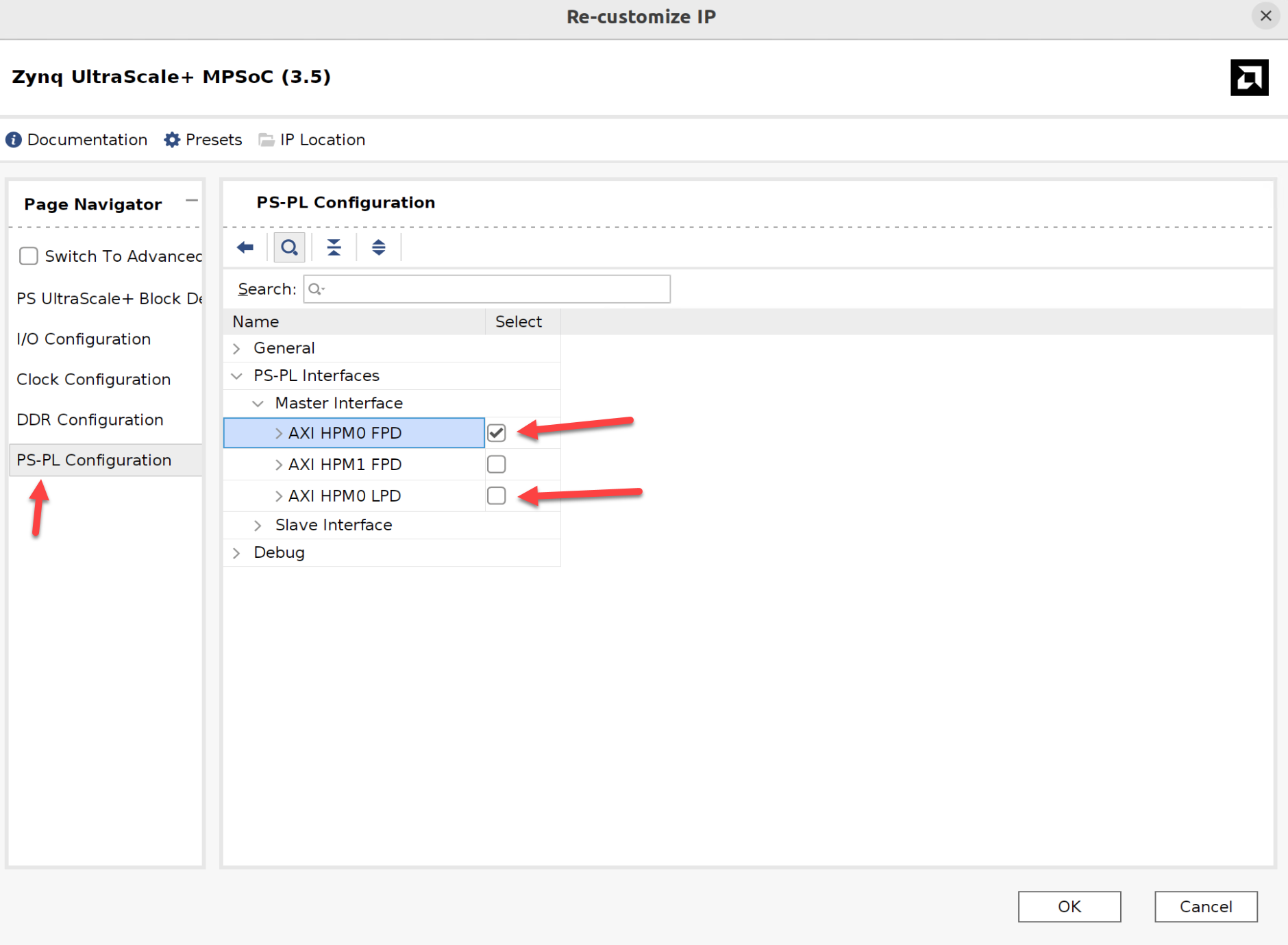This screenshot has width=1288, height=945.
Task: Open the Documentation link
Action: click(87, 140)
